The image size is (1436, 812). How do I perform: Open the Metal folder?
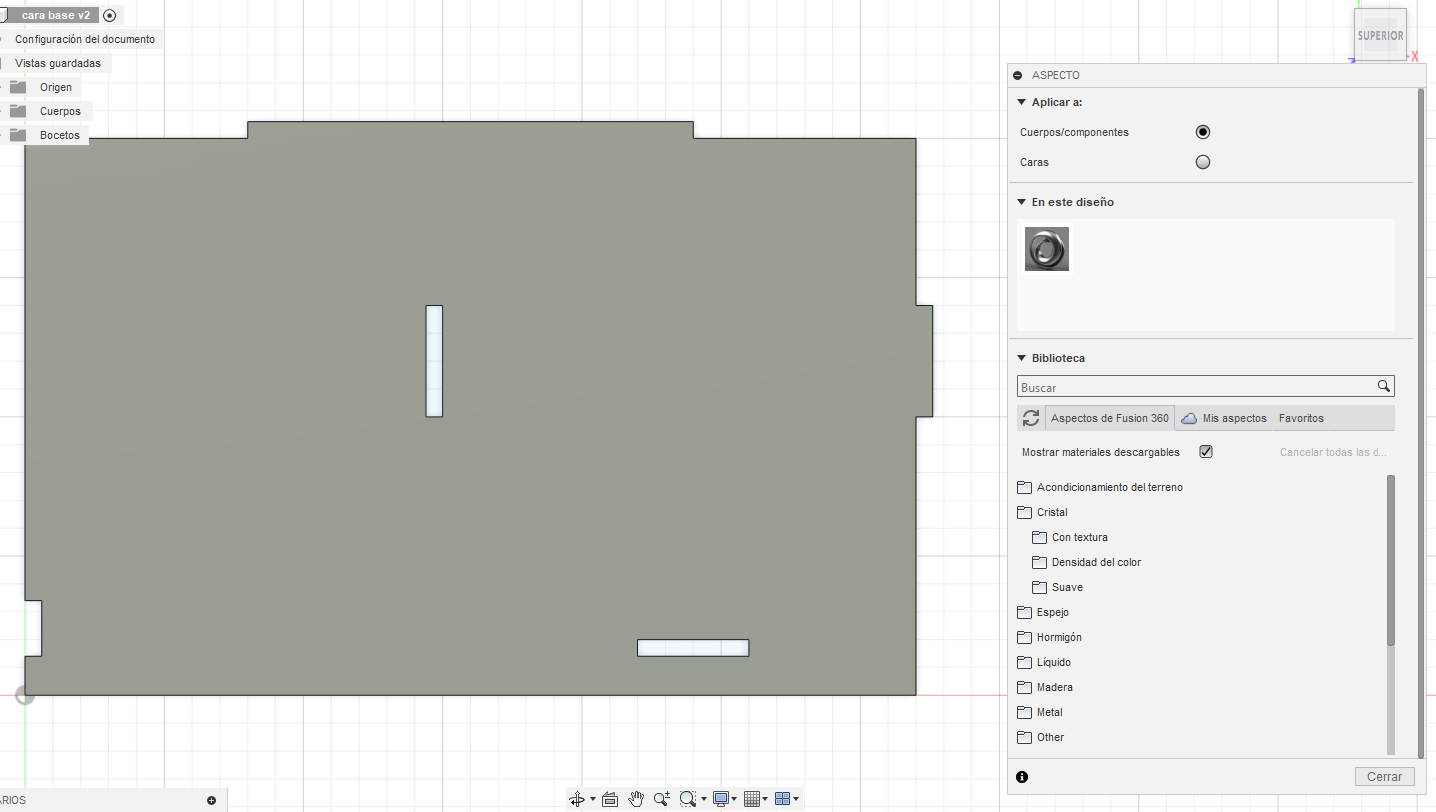pyautogui.click(x=1040, y=712)
